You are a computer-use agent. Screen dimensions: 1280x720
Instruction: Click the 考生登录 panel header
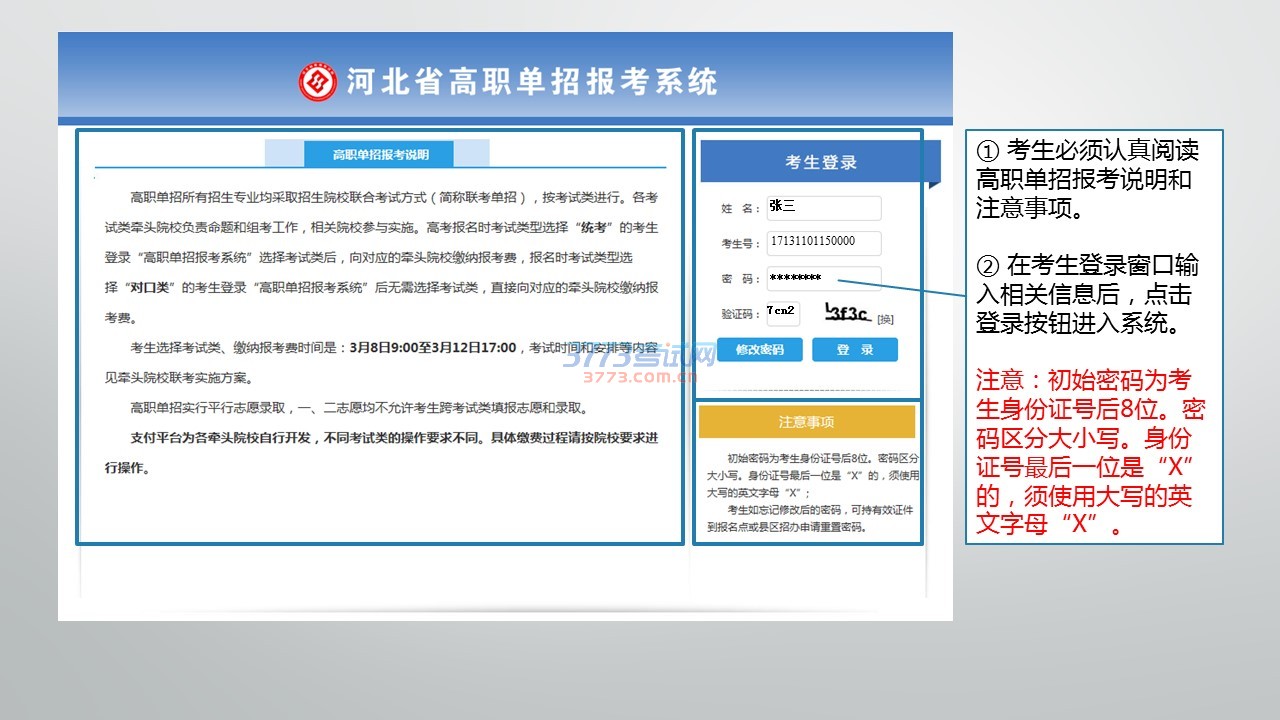pos(820,162)
